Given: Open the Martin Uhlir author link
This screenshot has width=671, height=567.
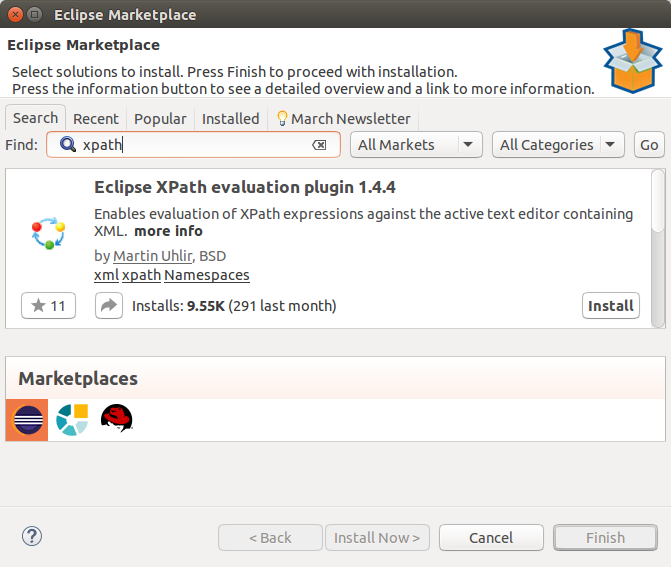Looking at the screenshot, I should [153, 256].
